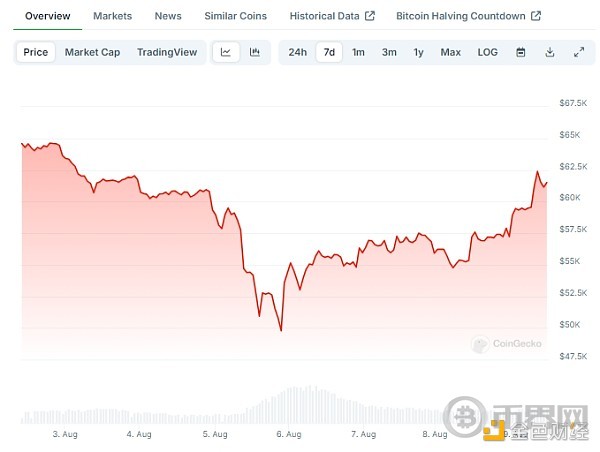This screenshot has height=452, width=600.
Task: Switch to line chart view icon
Action: coord(226,52)
